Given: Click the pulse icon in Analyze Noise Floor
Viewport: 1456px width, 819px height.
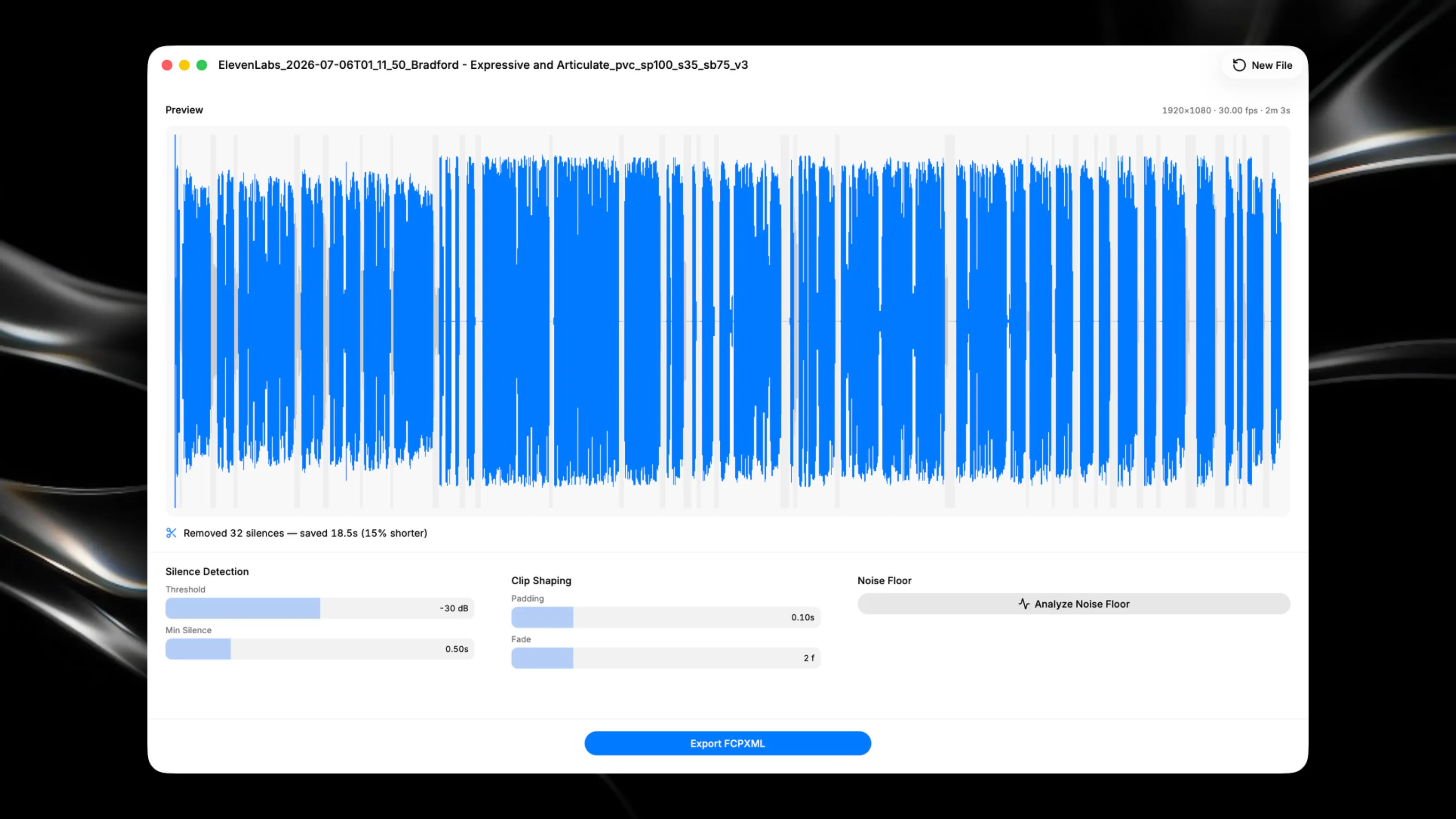Looking at the screenshot, I should click(1024, 604).
